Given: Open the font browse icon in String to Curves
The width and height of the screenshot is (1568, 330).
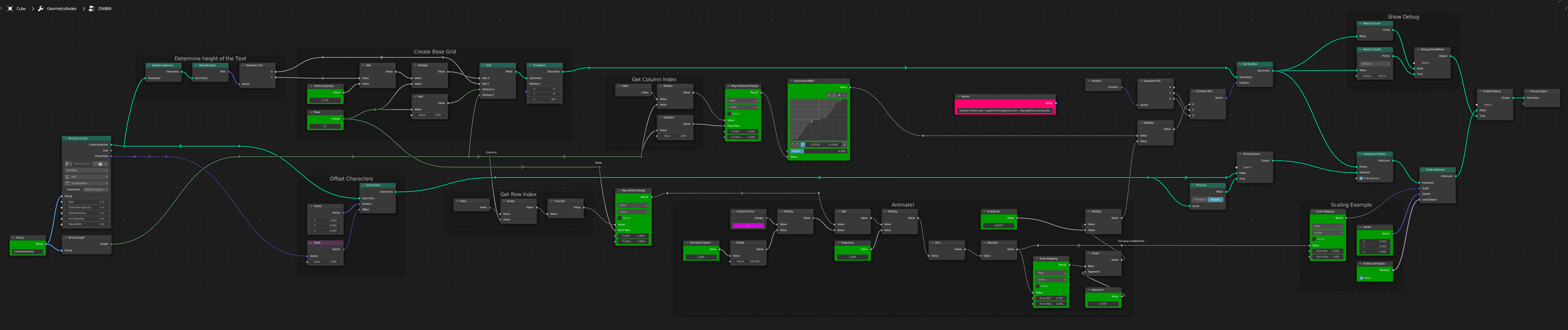Looking at the screenshot, I should pos(68,164).
